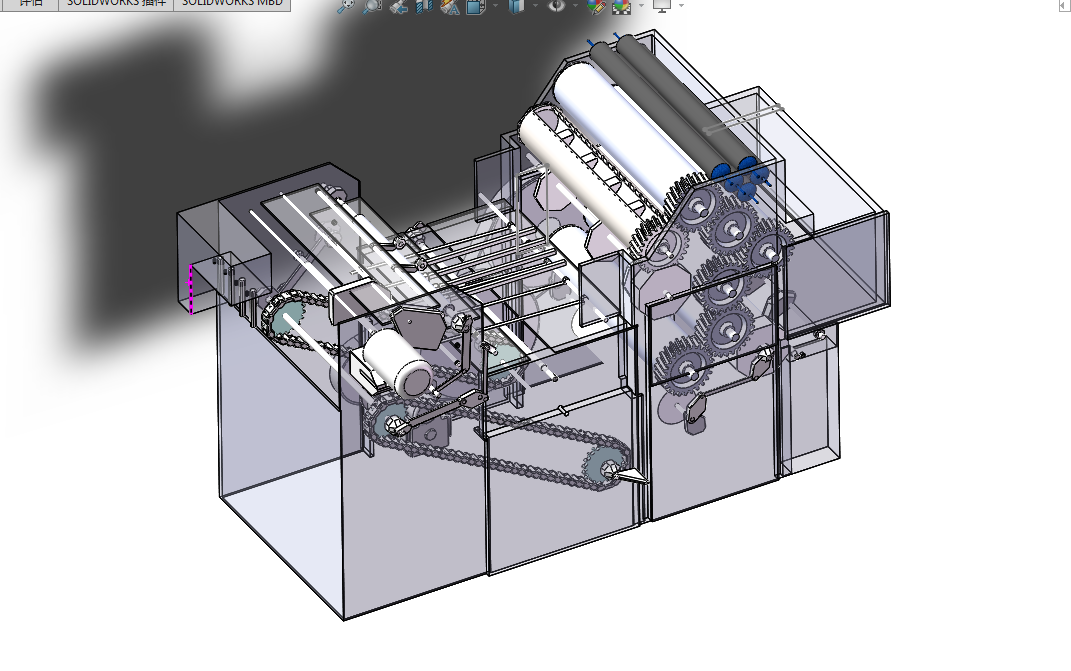Open Dynamic Annotation Views tool
The width and height of the screenshot is (1071, 671).
point(450,5)
